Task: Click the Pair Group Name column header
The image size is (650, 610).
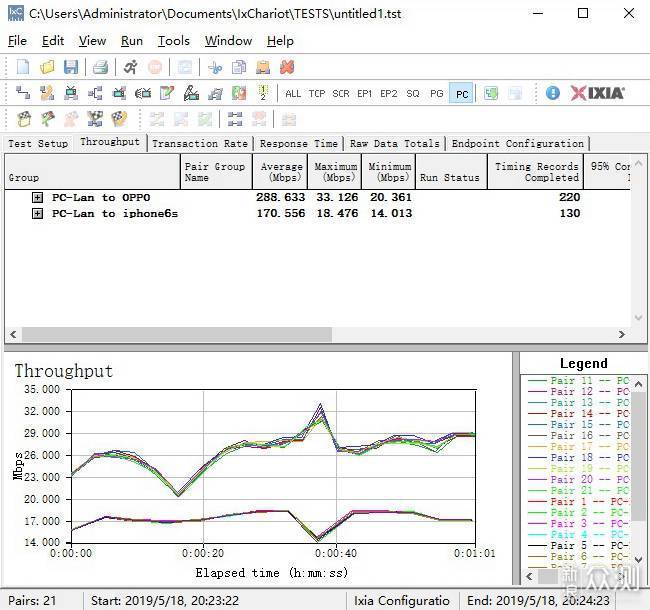Action: (216, 172)
